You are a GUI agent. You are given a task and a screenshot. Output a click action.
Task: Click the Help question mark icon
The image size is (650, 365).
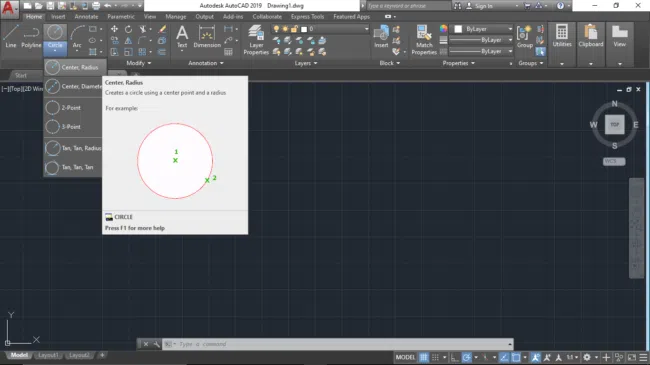(x=560, y=6)
